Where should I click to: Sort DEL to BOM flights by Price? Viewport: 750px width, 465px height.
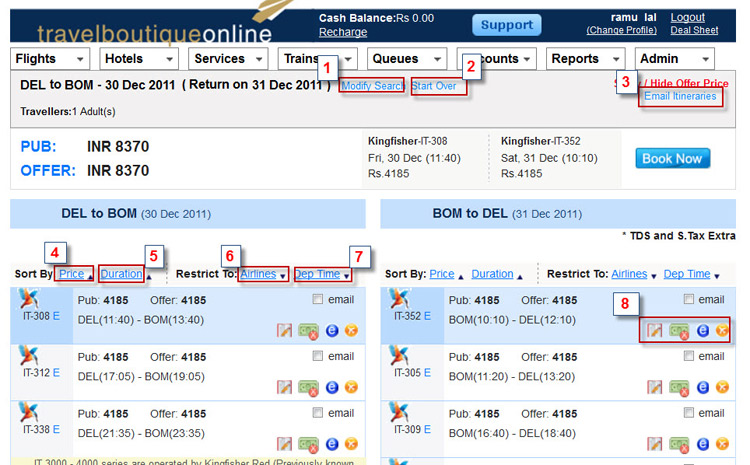tap(71, 274)
